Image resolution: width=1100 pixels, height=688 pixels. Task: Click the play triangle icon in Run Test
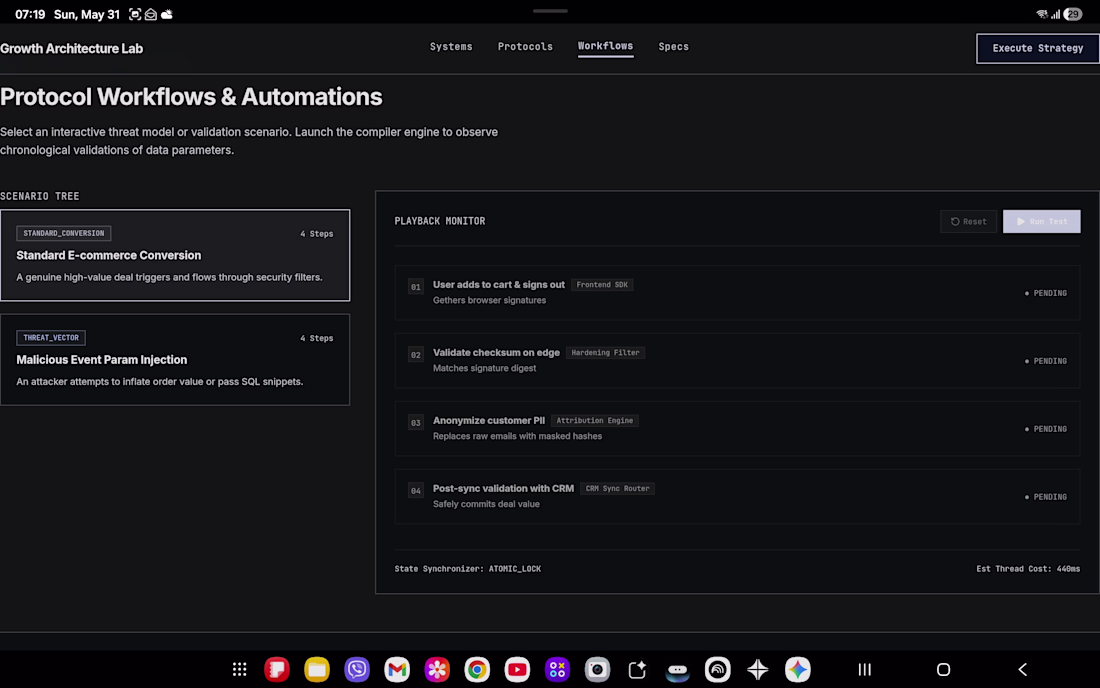[1021, 222]
